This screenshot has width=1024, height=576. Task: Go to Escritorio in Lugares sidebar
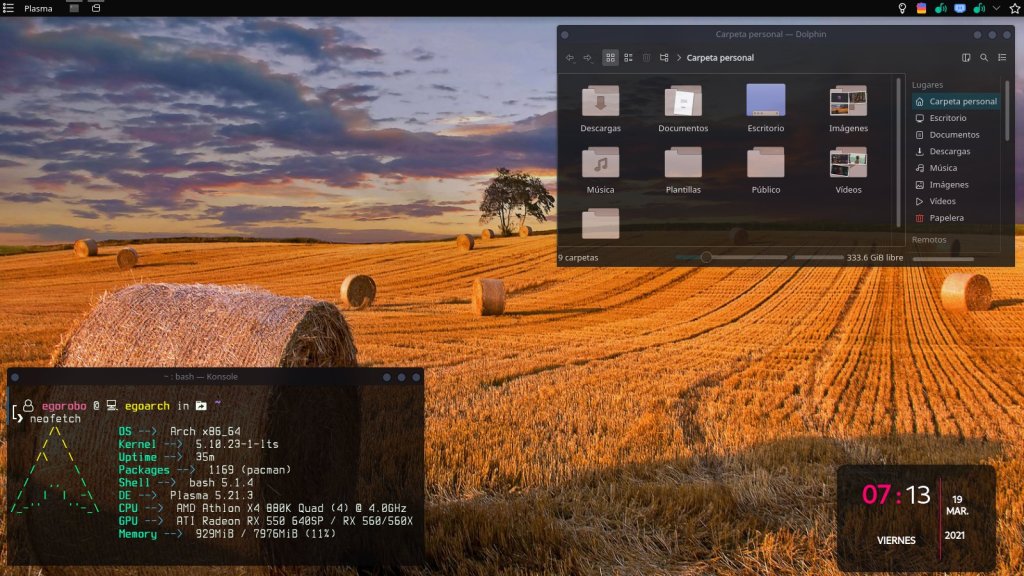coord(947,118)
